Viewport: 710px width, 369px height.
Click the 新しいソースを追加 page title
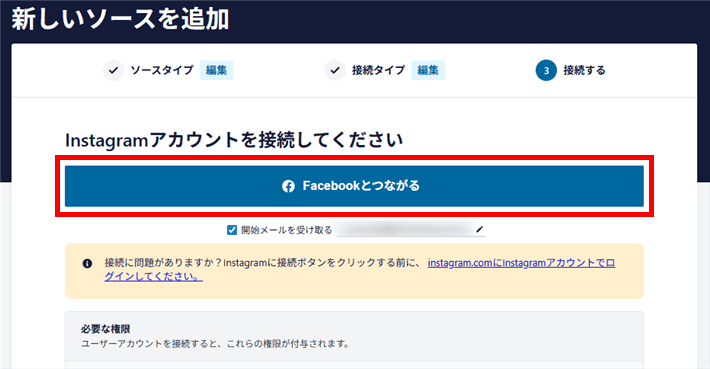pyautogui.click(x=120, y=20)
